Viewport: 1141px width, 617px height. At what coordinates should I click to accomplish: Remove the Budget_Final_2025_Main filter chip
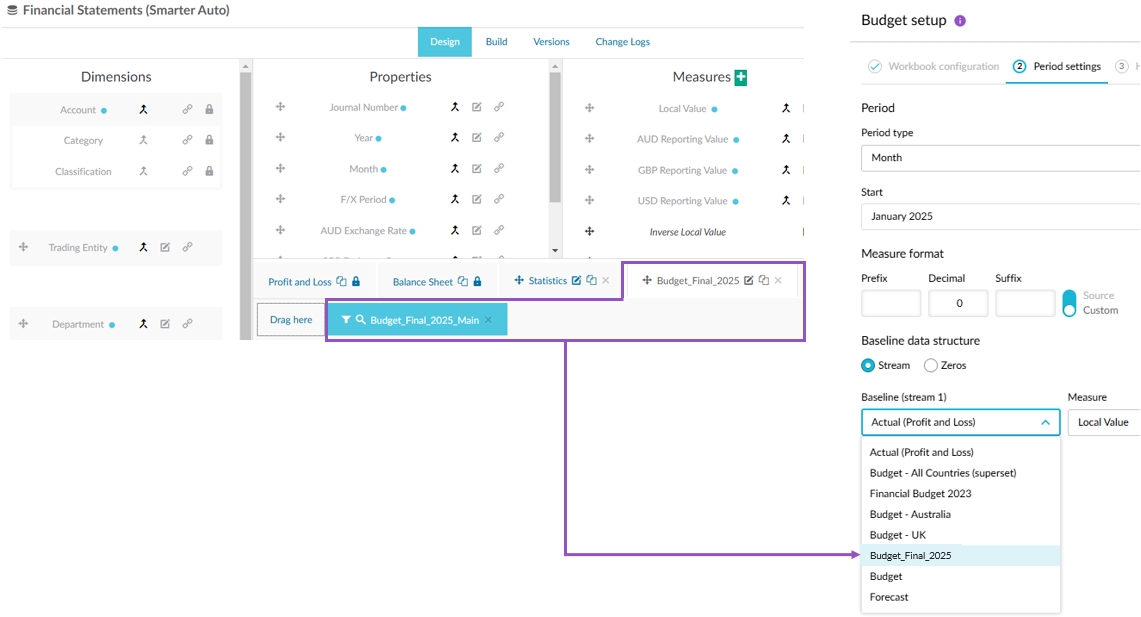(488, 320)
